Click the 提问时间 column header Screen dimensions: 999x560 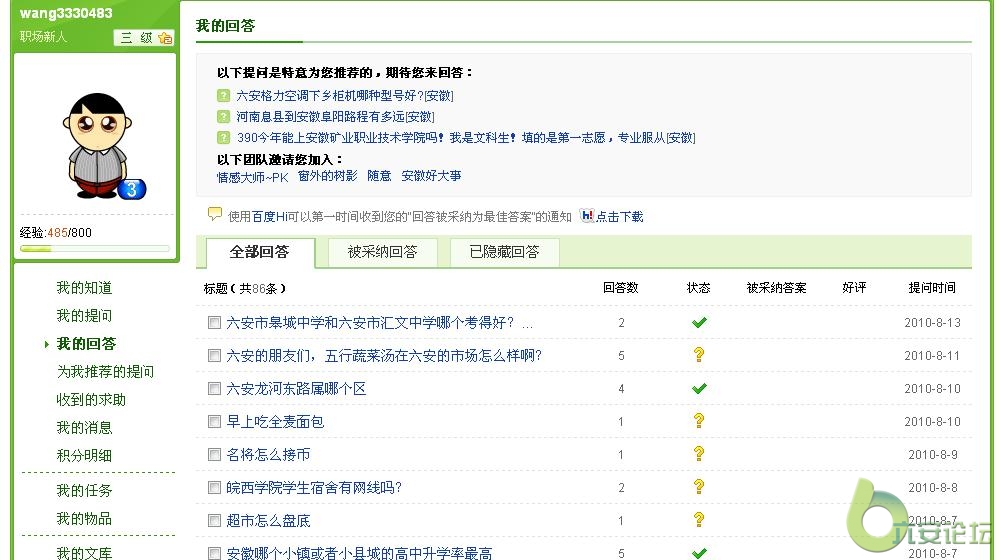click(932, 288)
